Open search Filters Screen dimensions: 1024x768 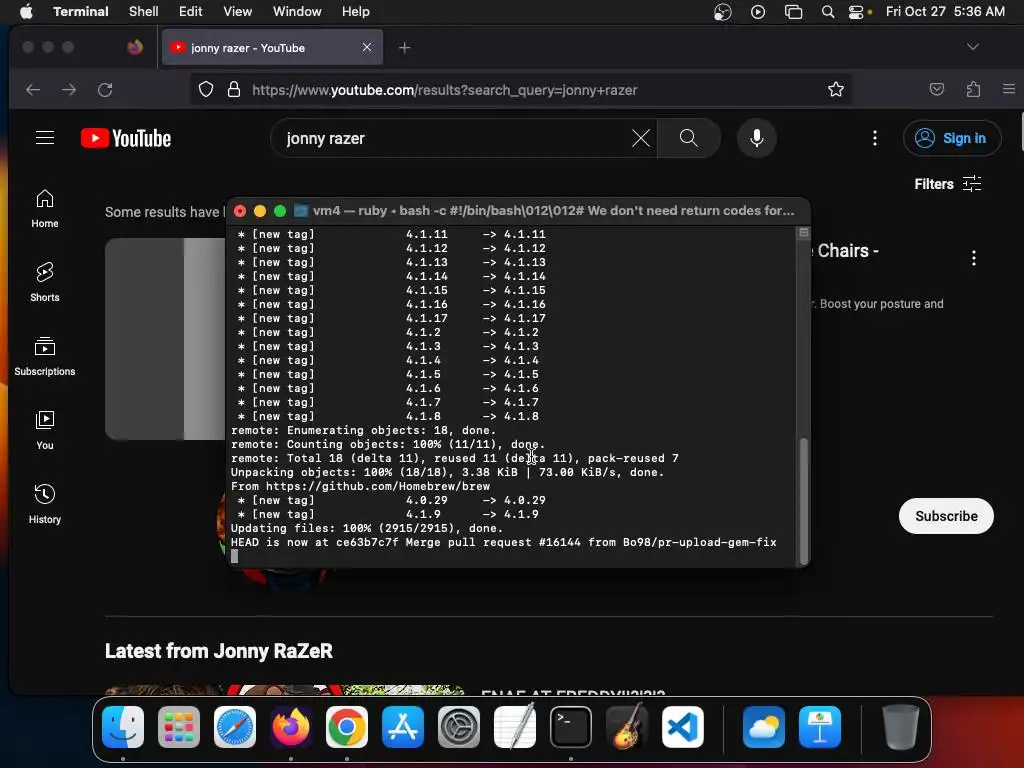click(x=947, y=184)
